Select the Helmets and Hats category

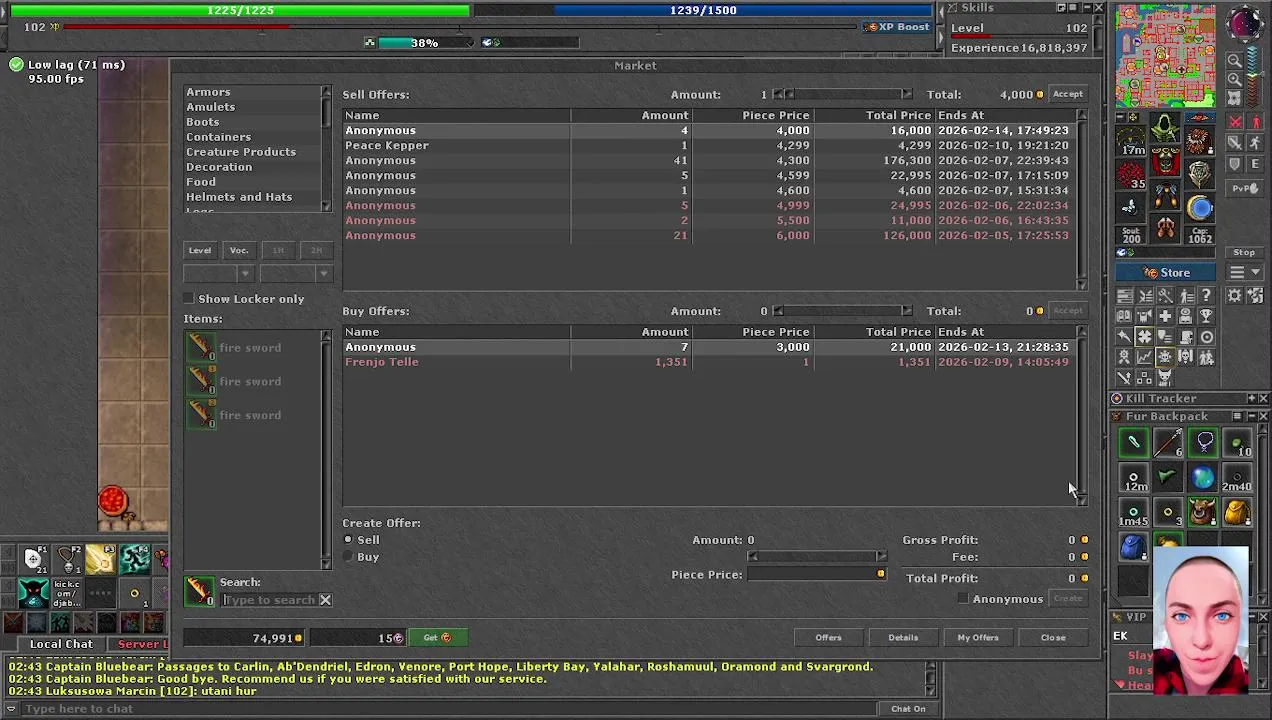[x=239, y=197]
